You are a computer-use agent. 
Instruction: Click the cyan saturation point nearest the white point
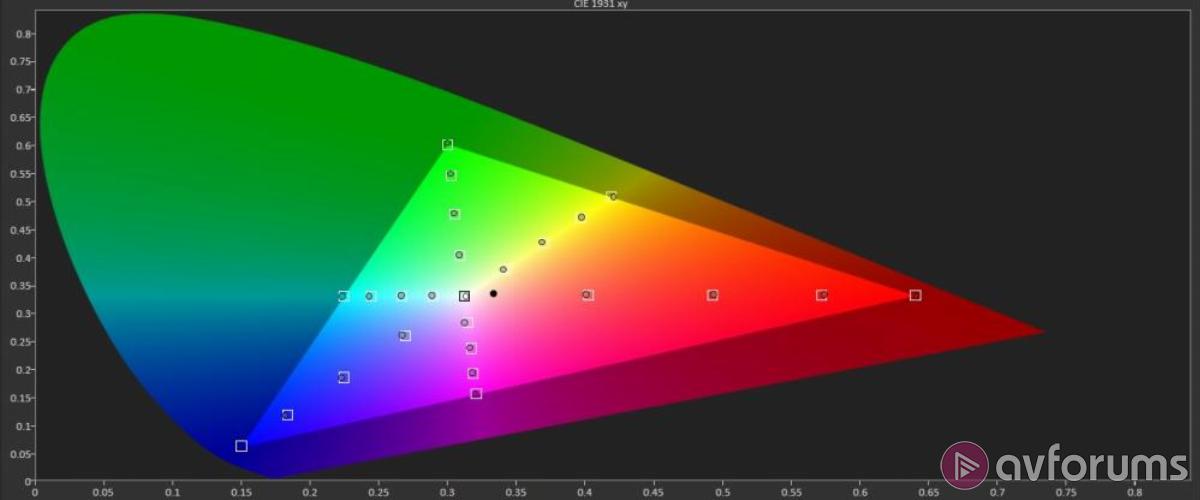432,296
